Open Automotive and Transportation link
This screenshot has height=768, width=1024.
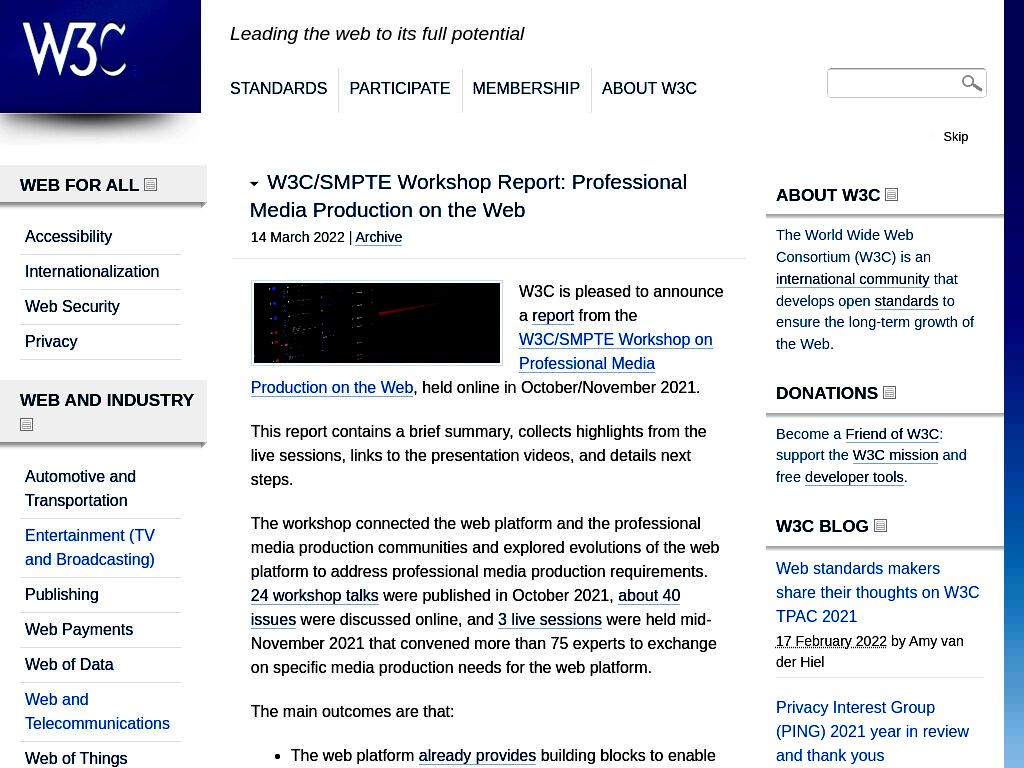[x=80, y=488]
